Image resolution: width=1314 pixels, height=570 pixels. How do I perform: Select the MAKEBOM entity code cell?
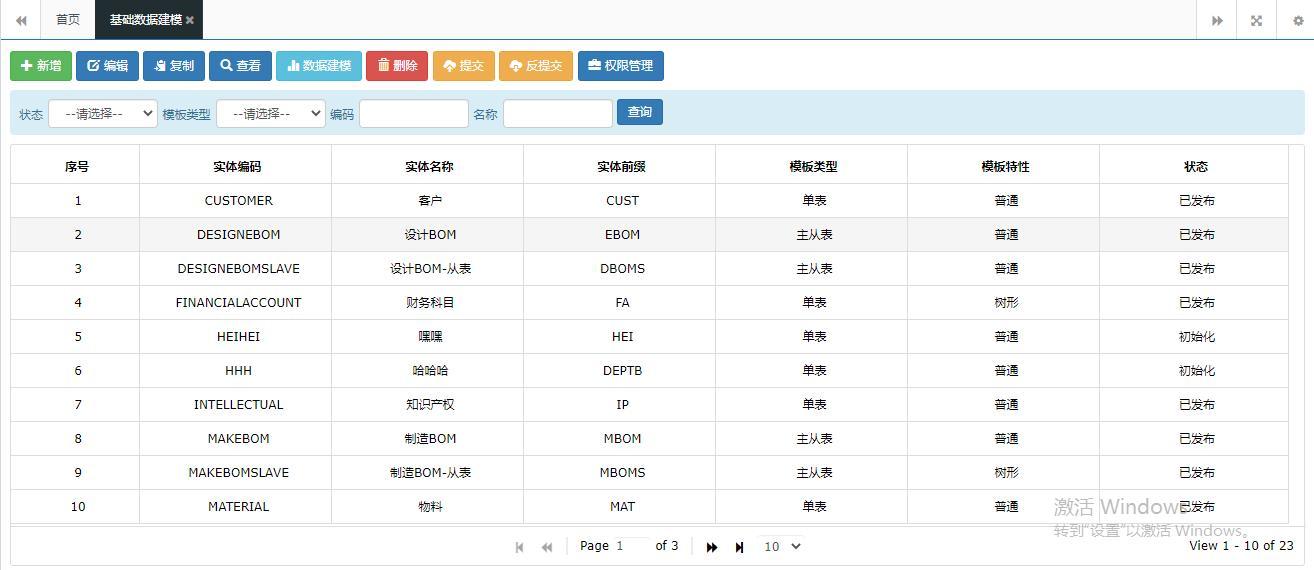click(238, 439)
